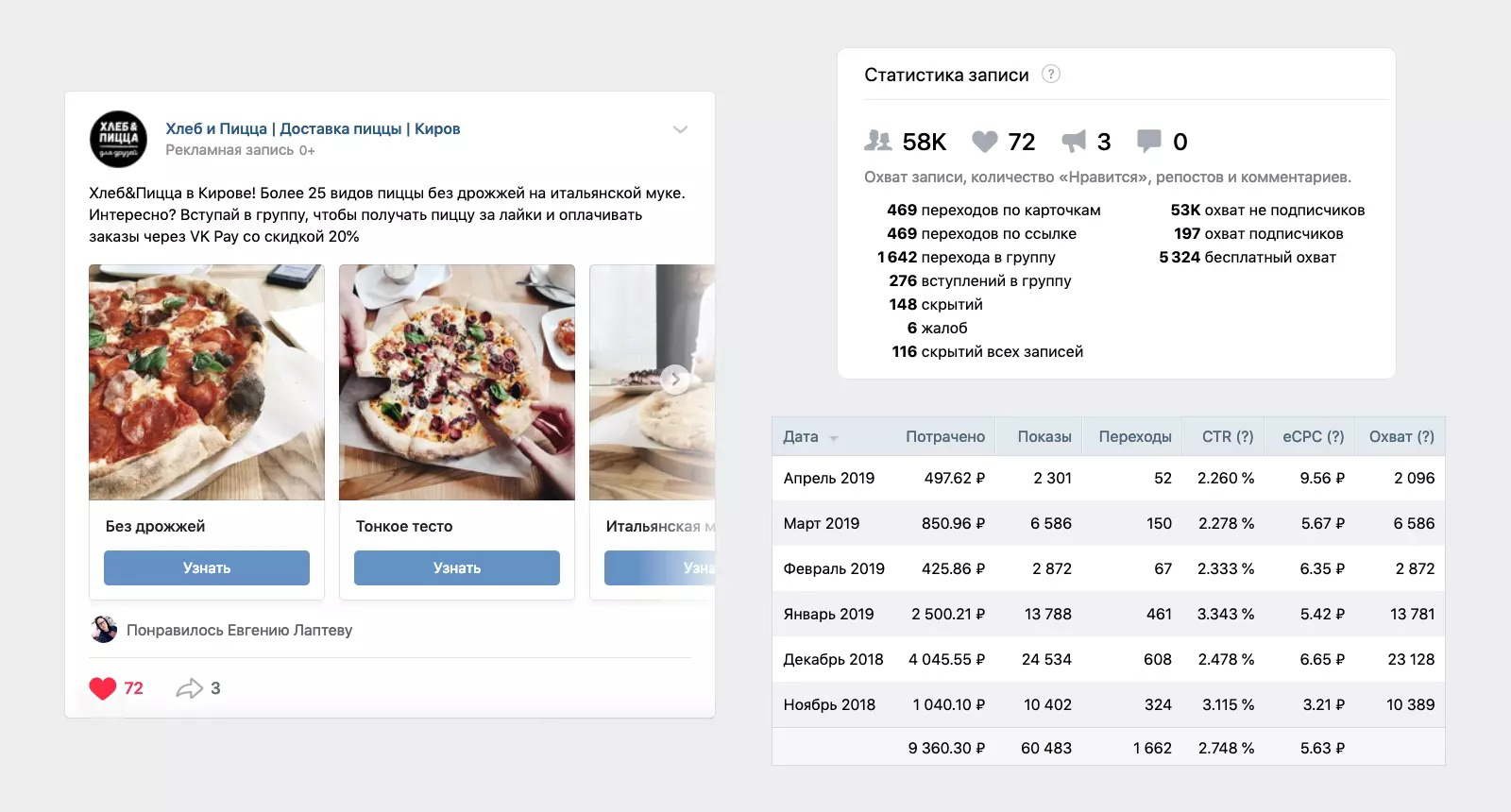The image size is (1511, 812).
Task: Click the gray heart icon in statistics
Action: tap(985, 142)
